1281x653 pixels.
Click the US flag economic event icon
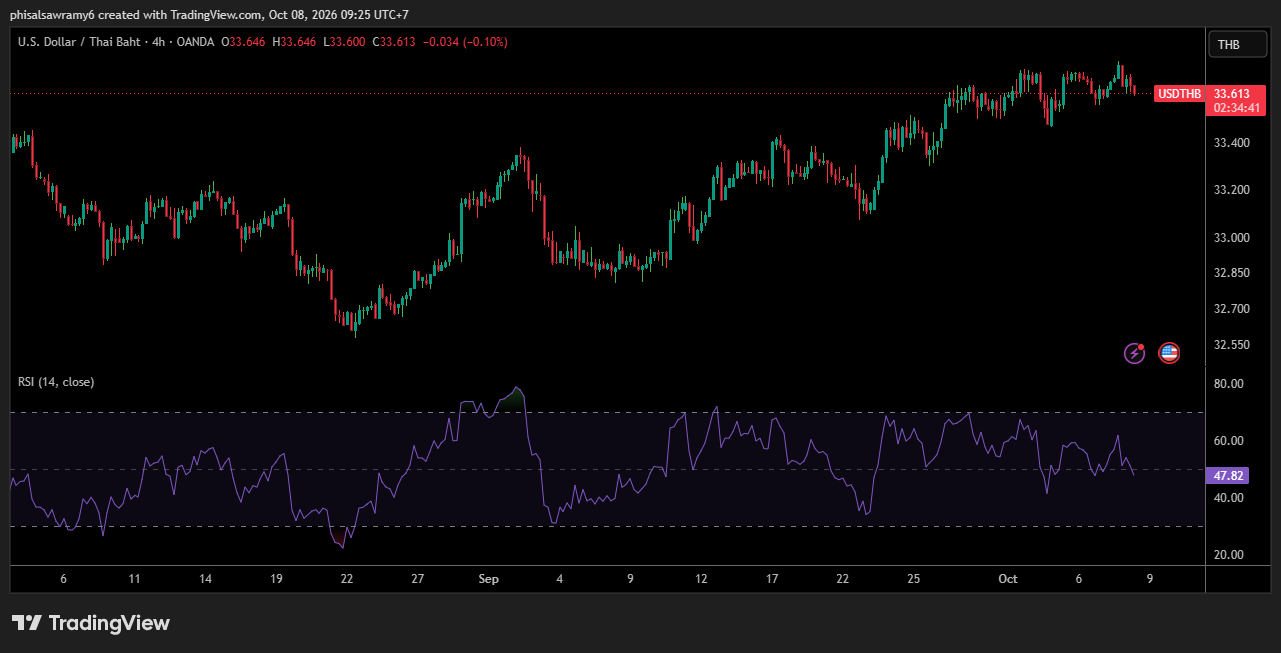1169,352
